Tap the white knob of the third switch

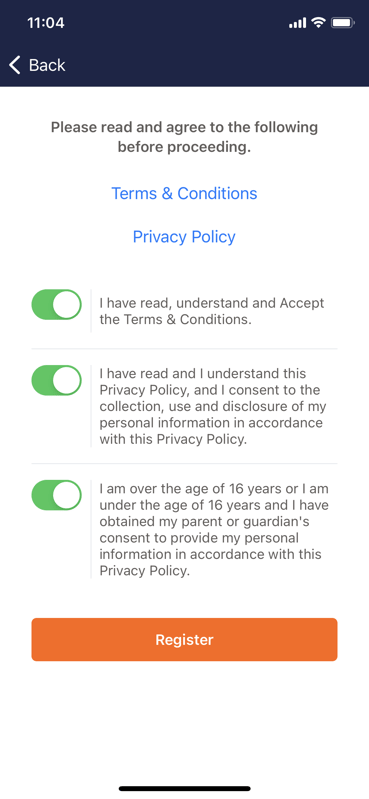pos(67,495)
